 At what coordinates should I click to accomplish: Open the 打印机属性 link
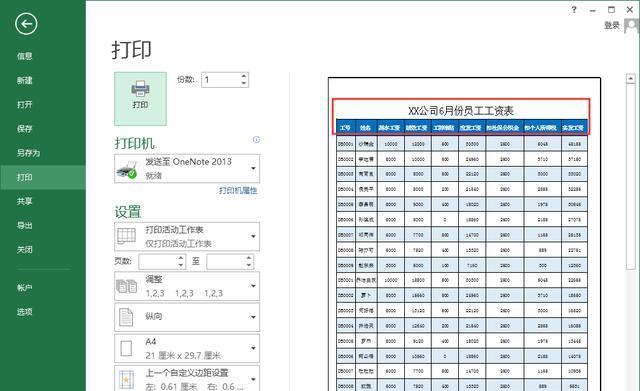point(238,191)
